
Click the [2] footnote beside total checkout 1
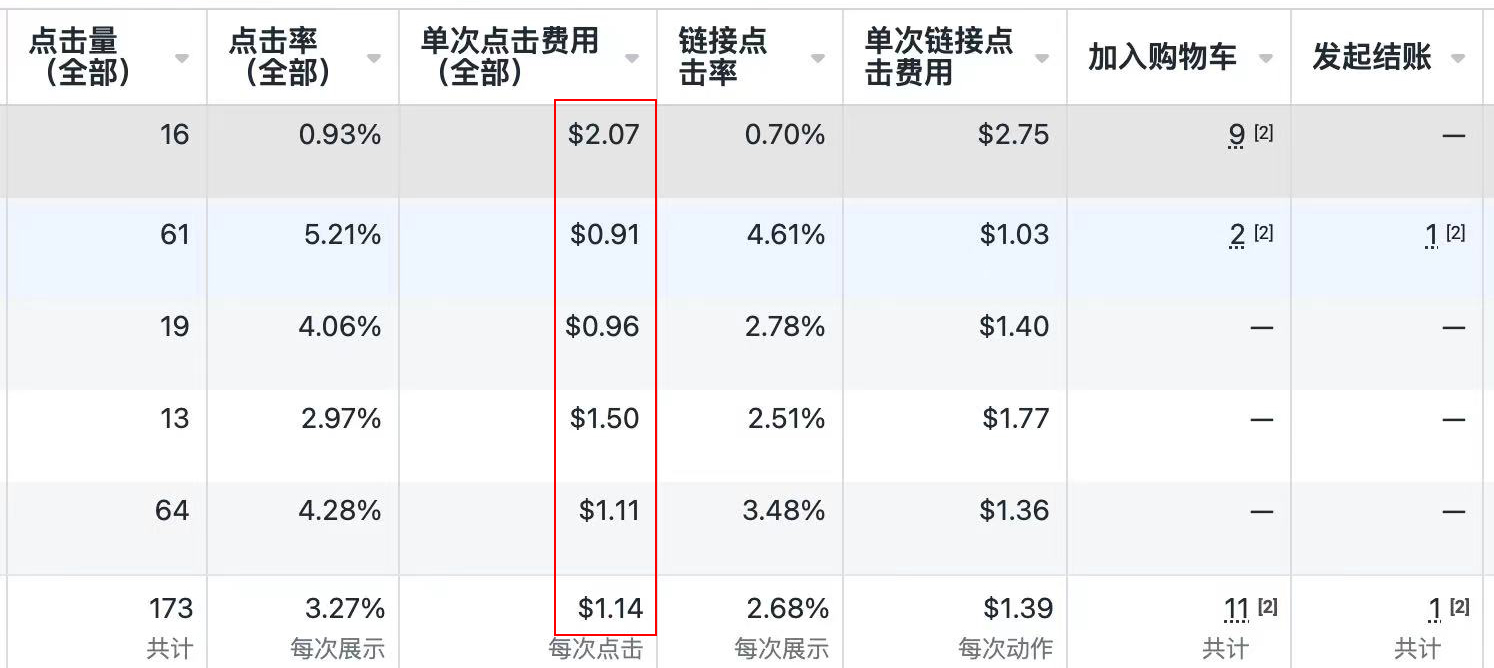(x=1459, y=606)
